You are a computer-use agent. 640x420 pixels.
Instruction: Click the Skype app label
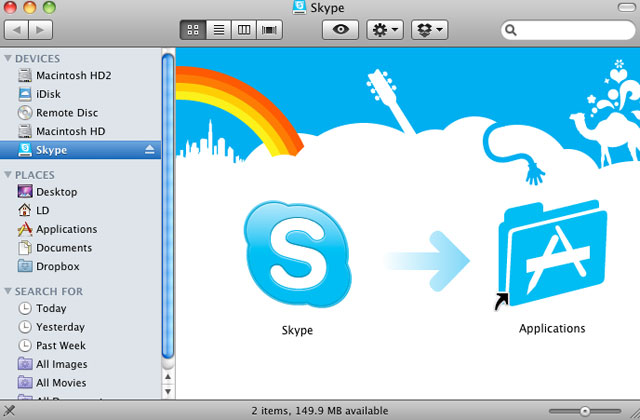(297, 330)
